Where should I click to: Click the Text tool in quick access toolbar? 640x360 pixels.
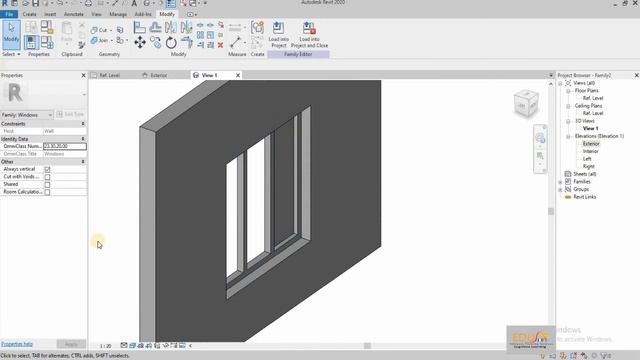[x=134, y=3]
